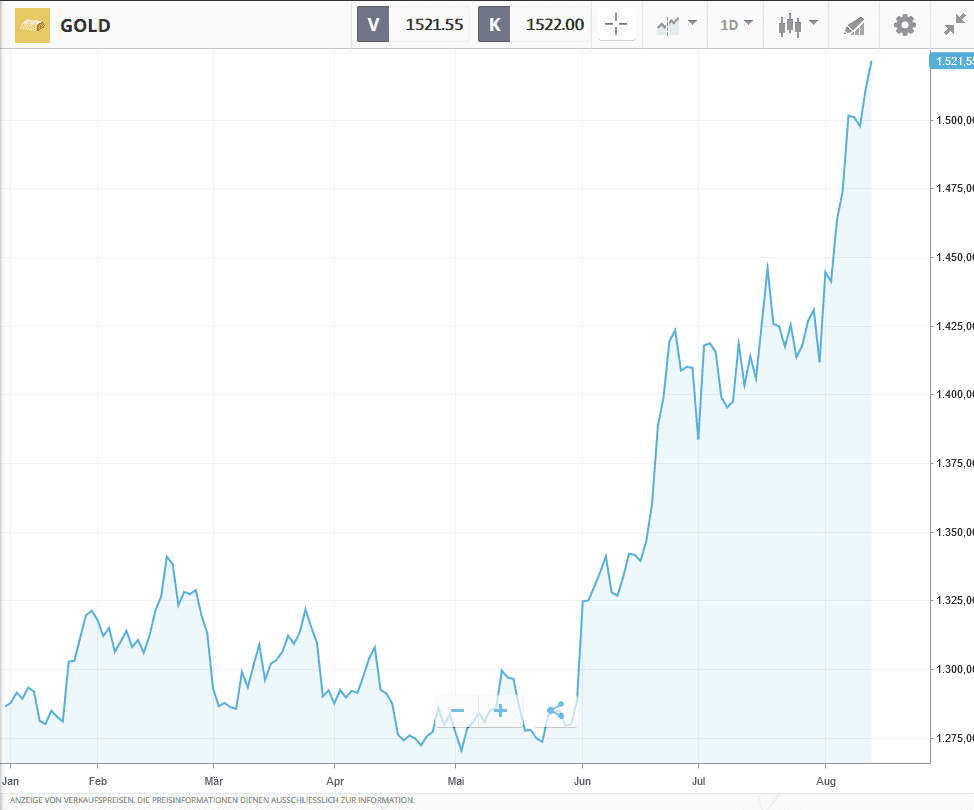Select the Aug marker on the time axis
This screenshot has height=810, width=974.
point(826,780)
